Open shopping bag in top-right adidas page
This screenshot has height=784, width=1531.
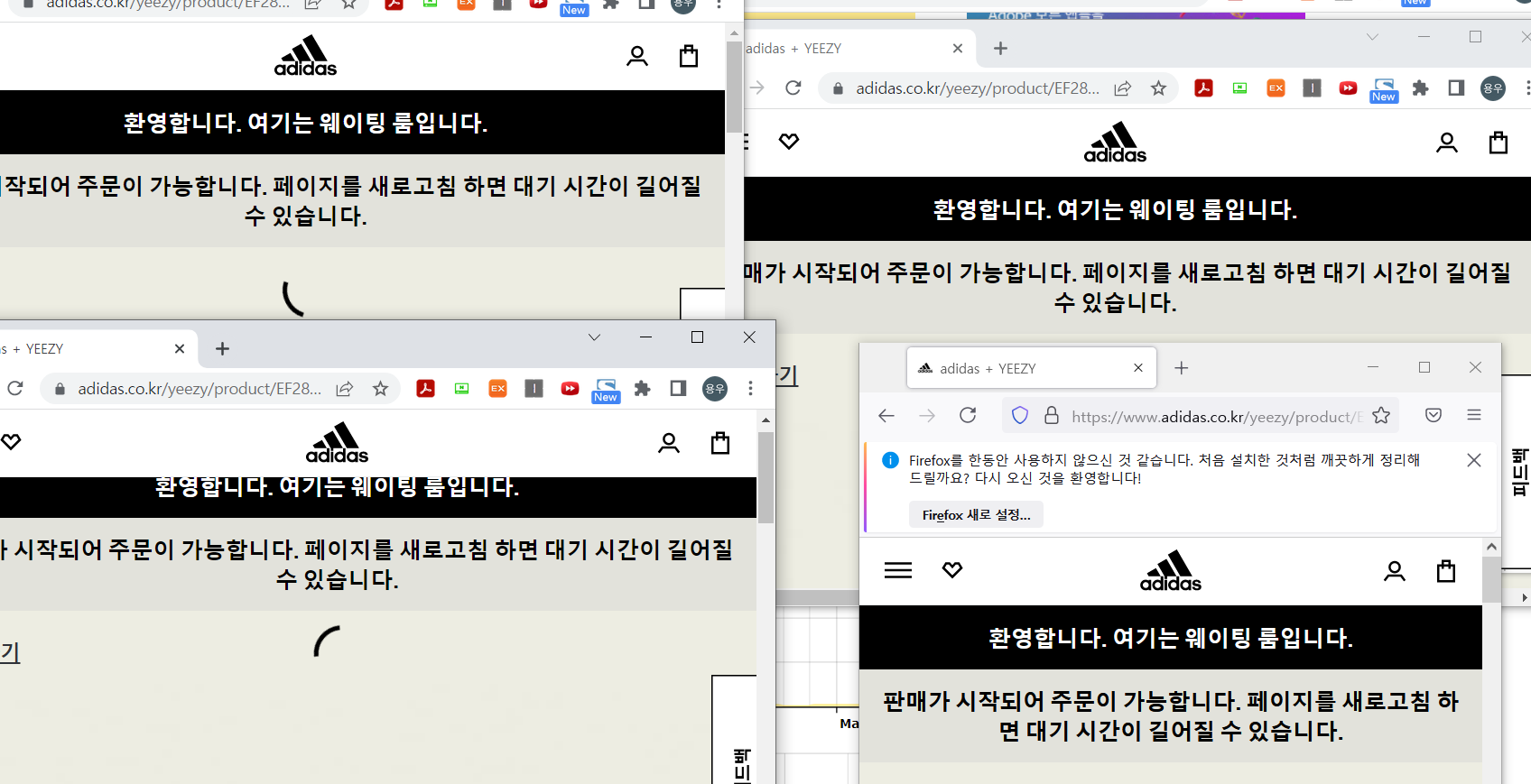point(1499,143)
